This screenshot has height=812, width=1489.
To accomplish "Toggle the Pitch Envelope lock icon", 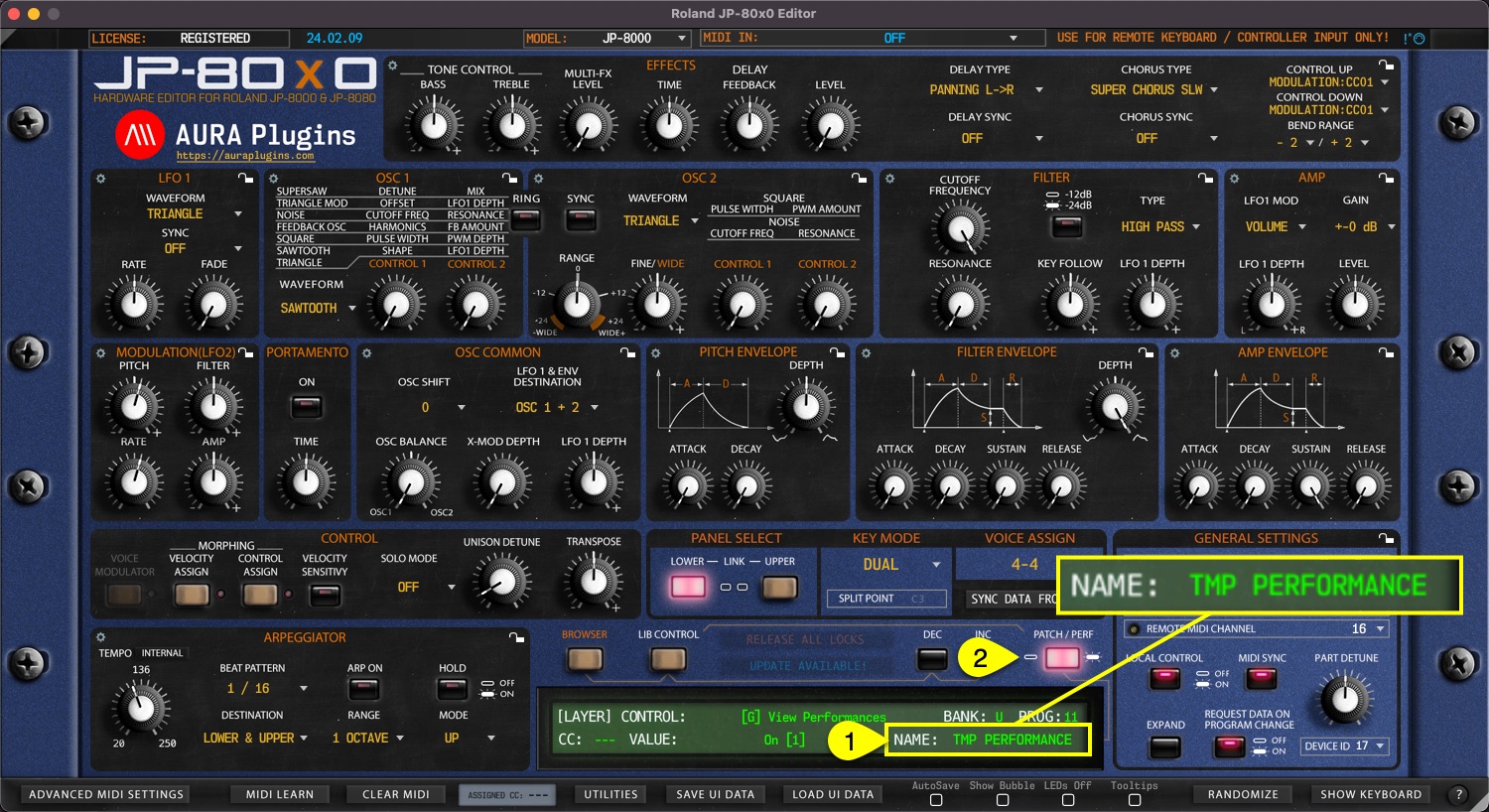I will tap(838, 351).
